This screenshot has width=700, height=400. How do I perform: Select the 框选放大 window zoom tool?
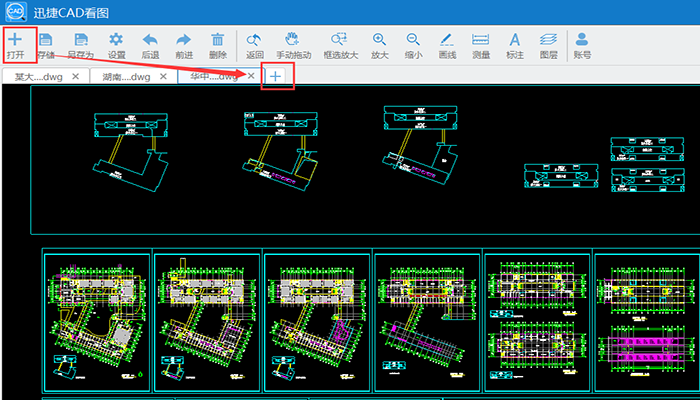[x=339, y=39]
